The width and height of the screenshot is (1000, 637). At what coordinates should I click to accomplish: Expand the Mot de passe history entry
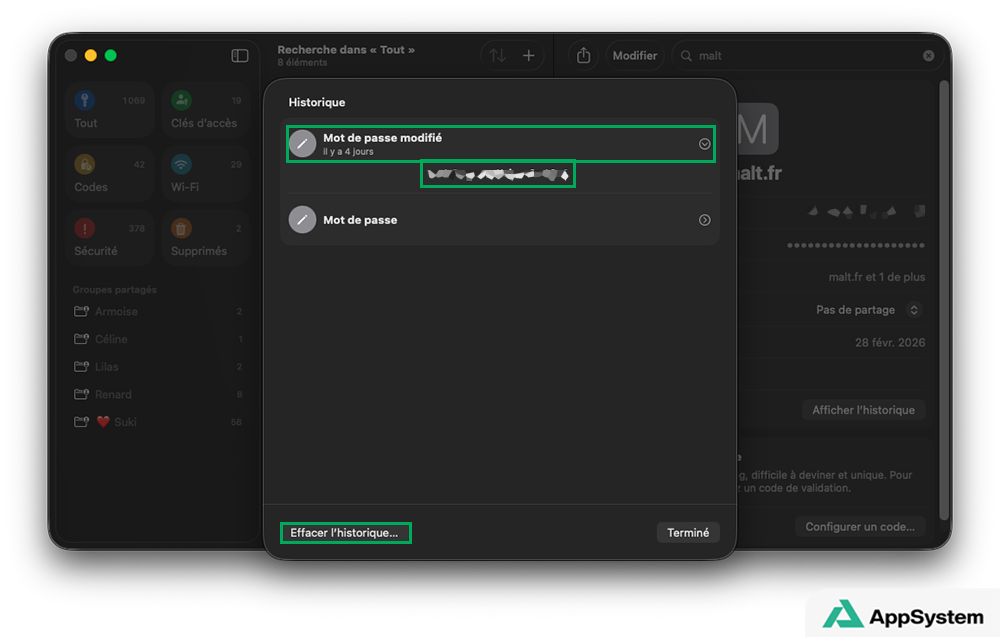(704, 220)
